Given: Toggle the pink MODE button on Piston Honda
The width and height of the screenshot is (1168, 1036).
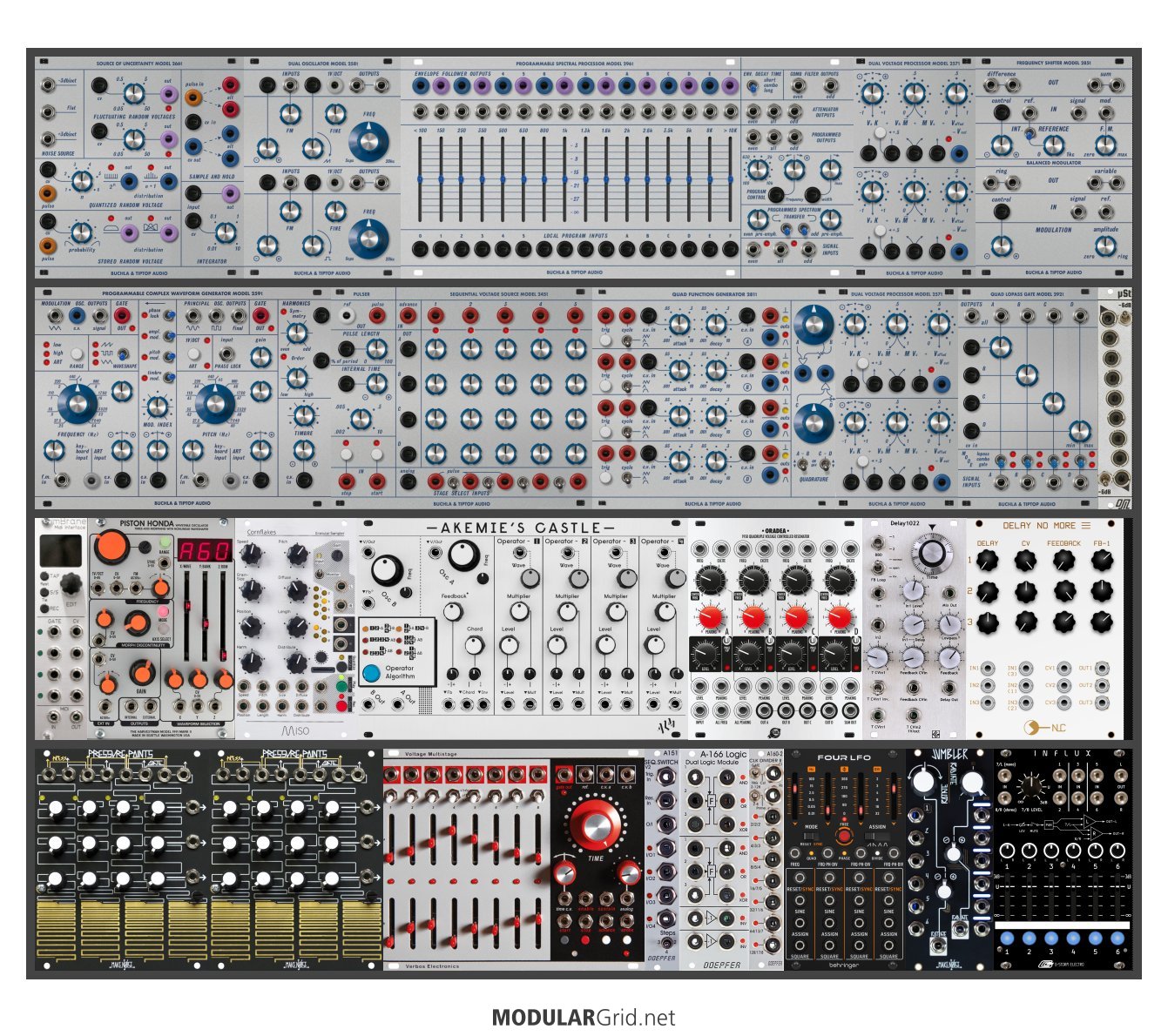Looking at the screenshot, I should point(164,613).
